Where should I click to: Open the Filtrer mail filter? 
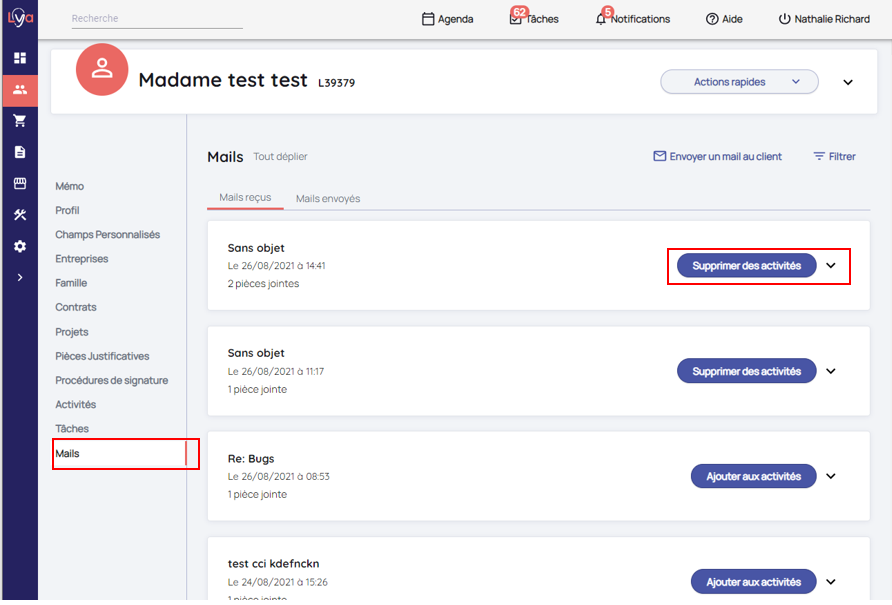click(834, 156)
